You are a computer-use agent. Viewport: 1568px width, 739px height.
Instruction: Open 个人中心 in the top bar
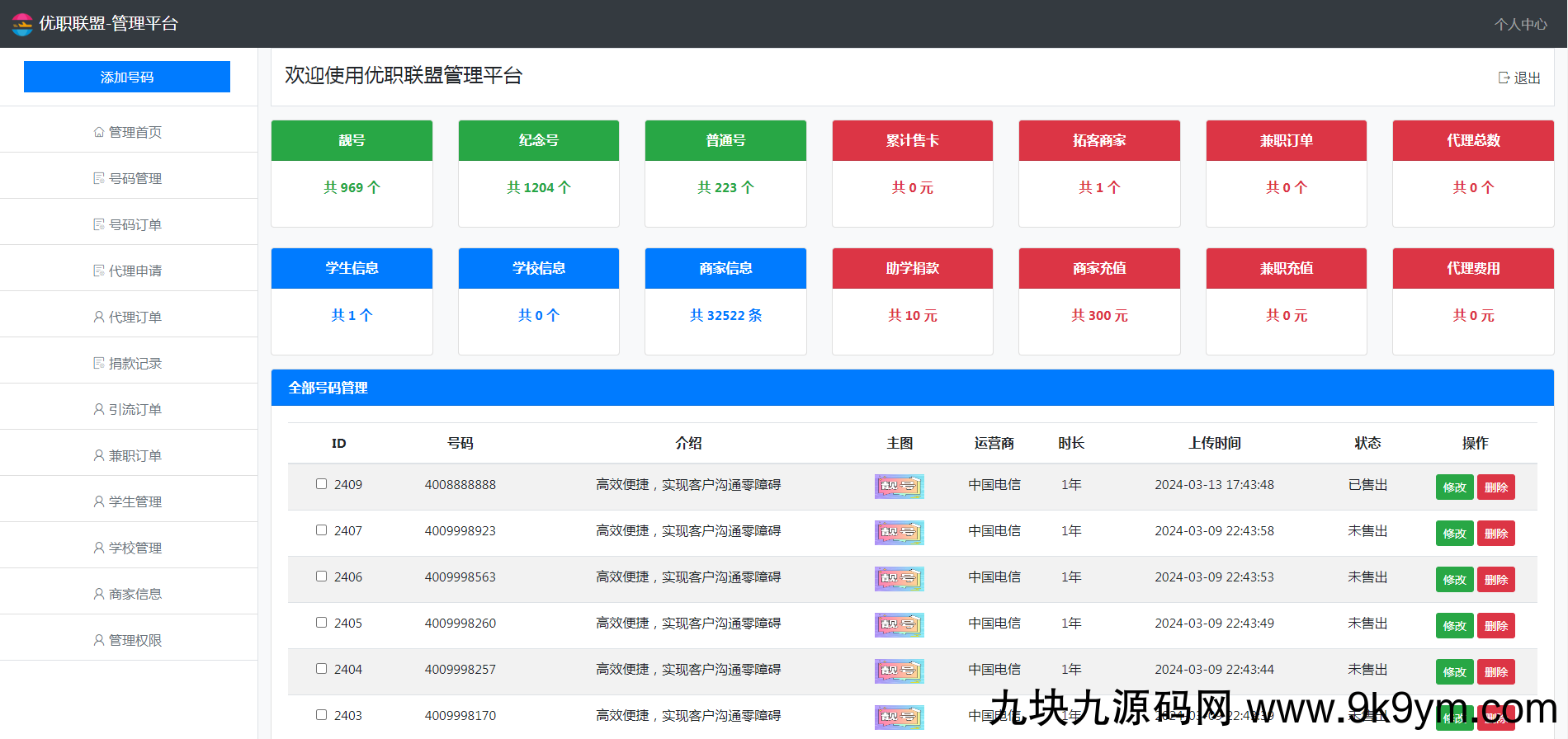click(x=1520, y=25)
